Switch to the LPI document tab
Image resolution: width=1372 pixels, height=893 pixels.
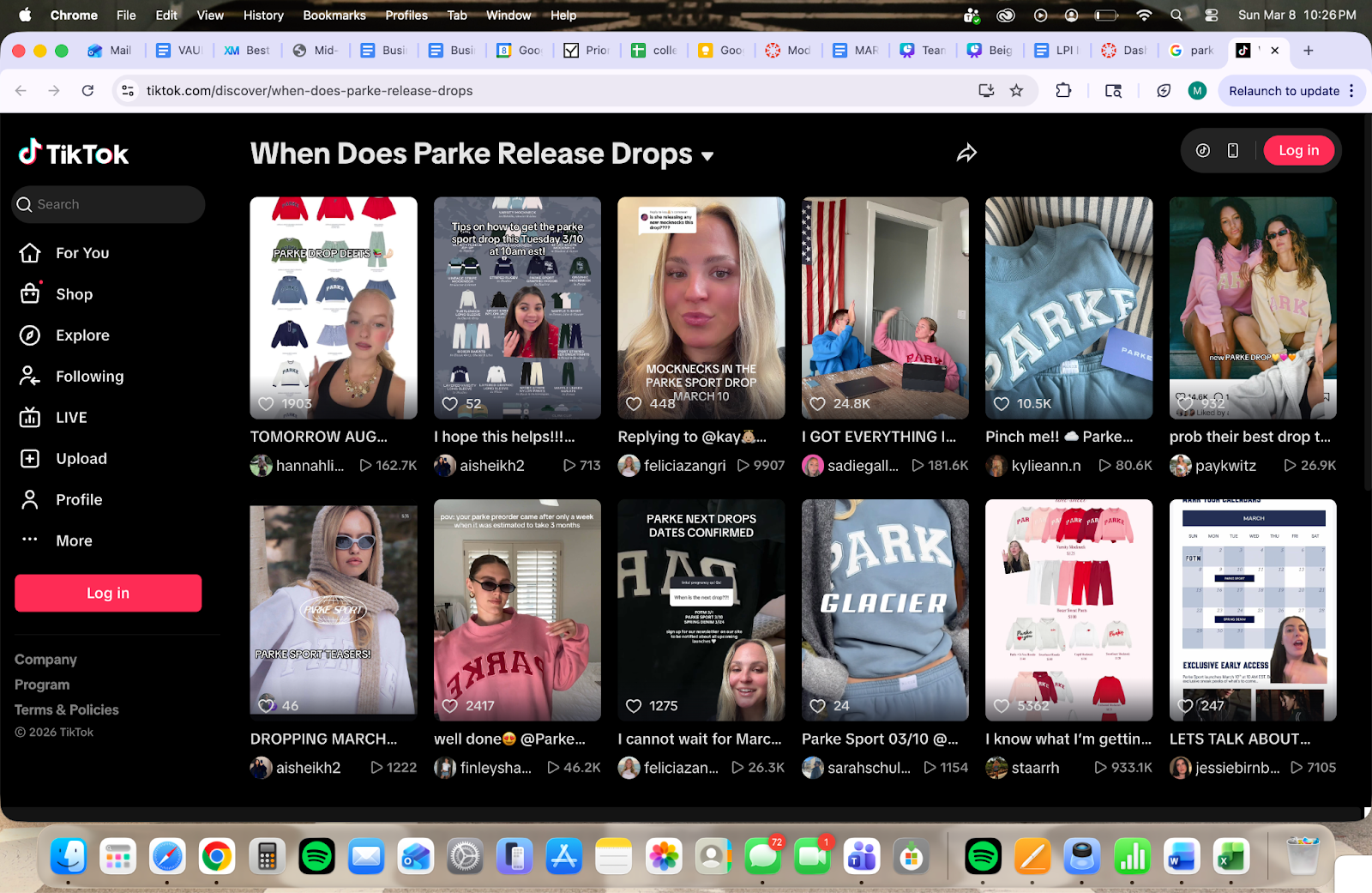tap(1056, 51)
